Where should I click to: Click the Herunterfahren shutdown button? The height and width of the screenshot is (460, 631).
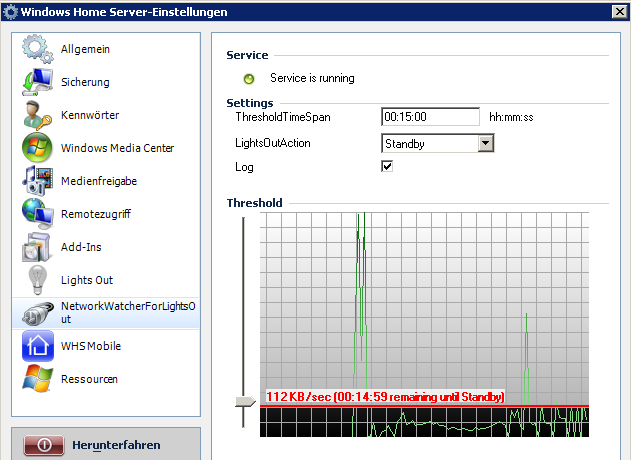106,445
